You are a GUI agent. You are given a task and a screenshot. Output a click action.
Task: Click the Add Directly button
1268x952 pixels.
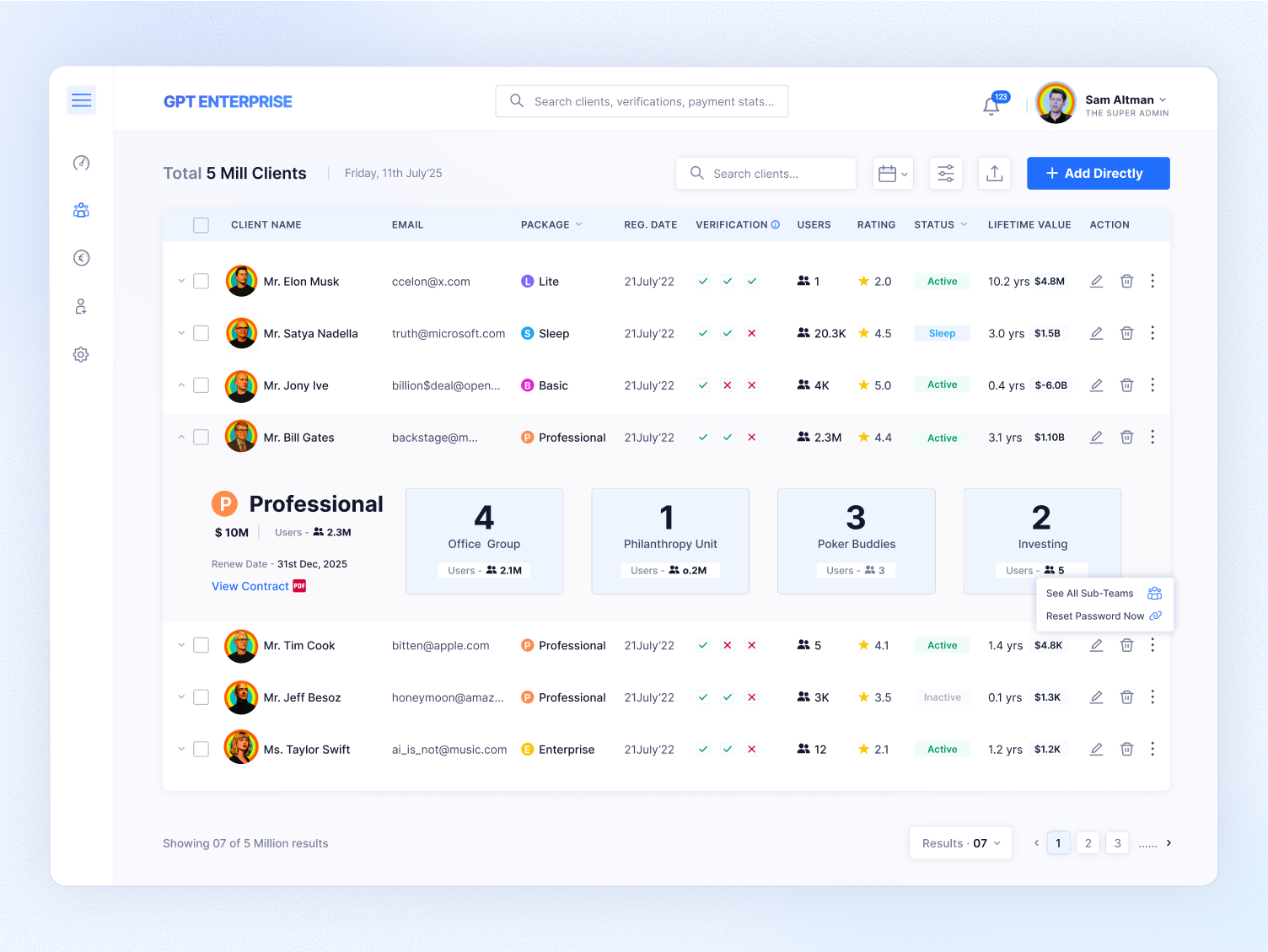(x=1098, y=173)
